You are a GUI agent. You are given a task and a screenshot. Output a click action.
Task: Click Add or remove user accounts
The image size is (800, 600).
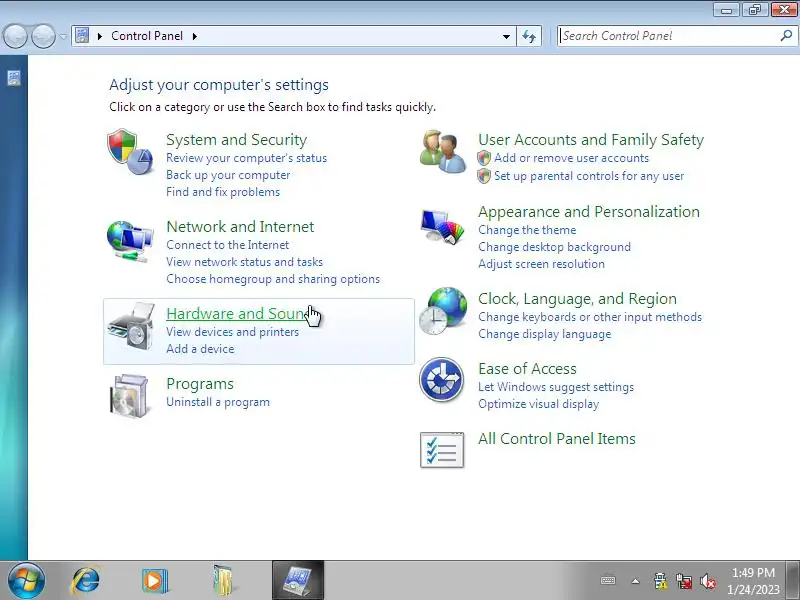coord(571,158)
